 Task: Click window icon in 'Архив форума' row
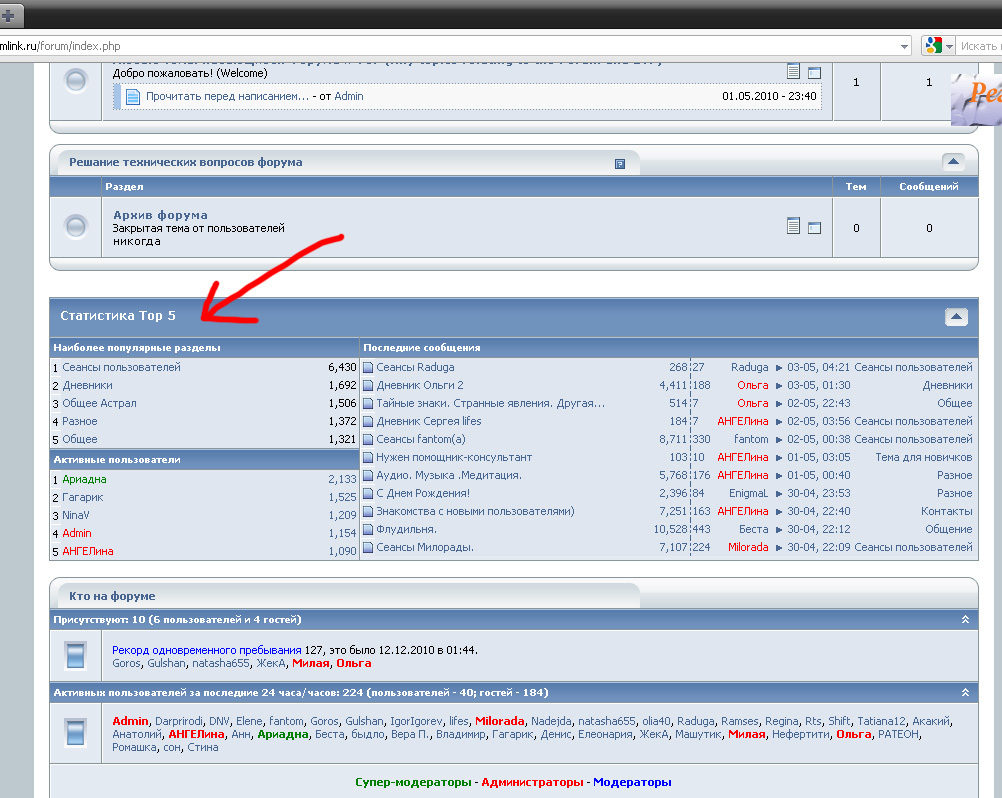[814, 227]
